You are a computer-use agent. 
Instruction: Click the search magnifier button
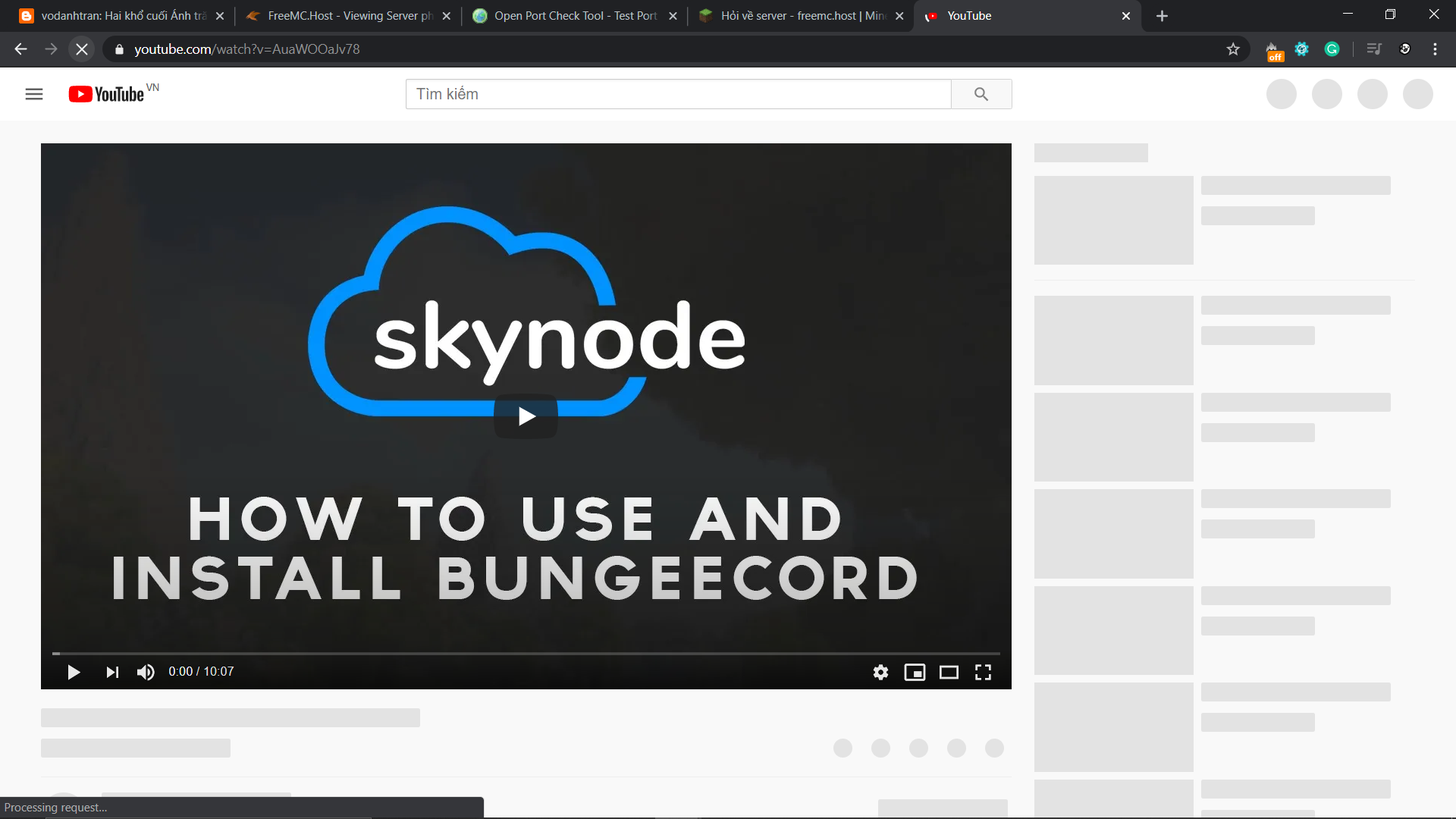tap(981, 94)
